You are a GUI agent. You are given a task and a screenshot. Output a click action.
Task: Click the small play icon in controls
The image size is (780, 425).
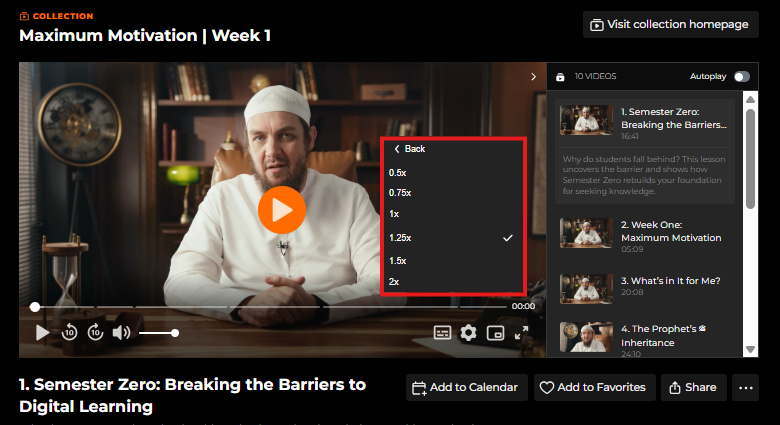(42, 332)
